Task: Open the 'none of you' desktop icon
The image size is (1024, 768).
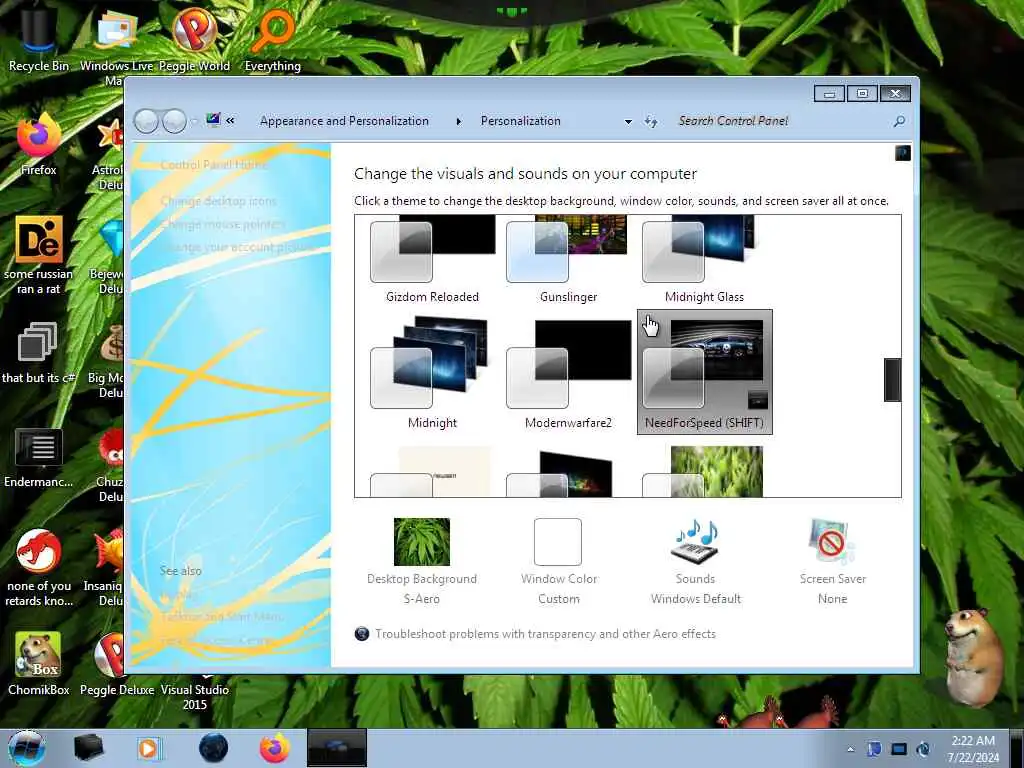Action: (39, 567)
